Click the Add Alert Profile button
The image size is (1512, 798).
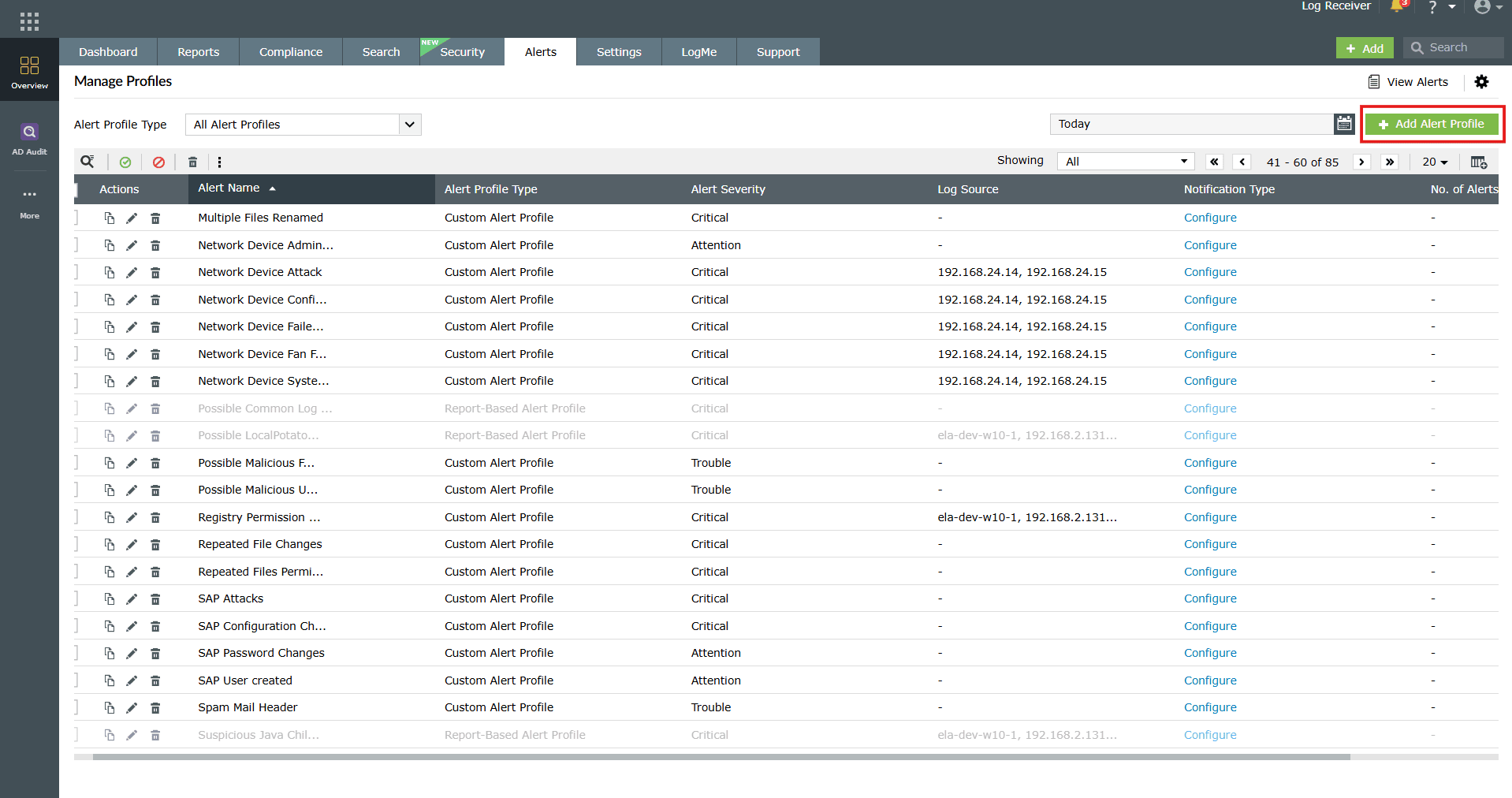pyautogui.click(x=1431, y=124)
